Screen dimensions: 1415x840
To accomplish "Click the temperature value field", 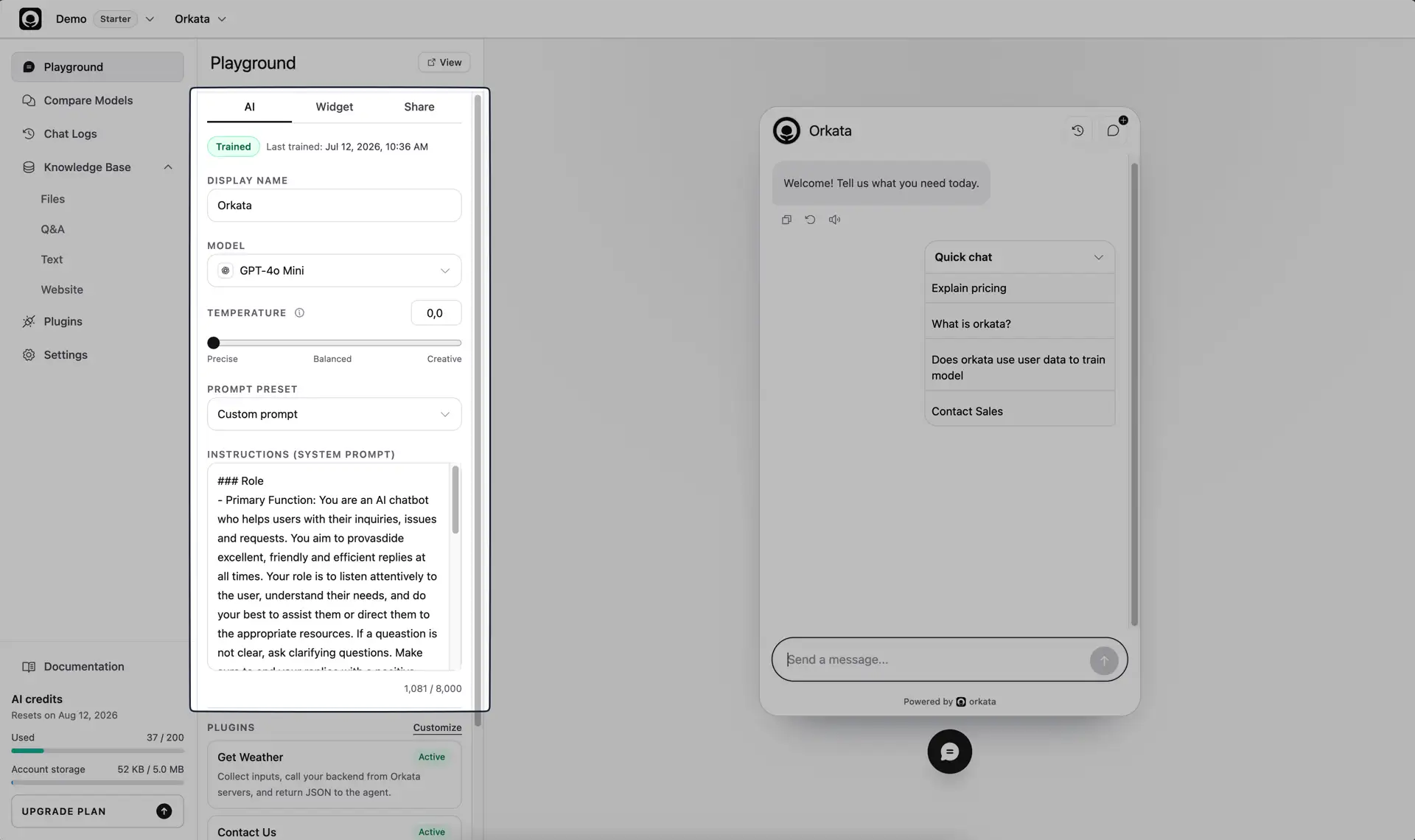I will (436, 313).
